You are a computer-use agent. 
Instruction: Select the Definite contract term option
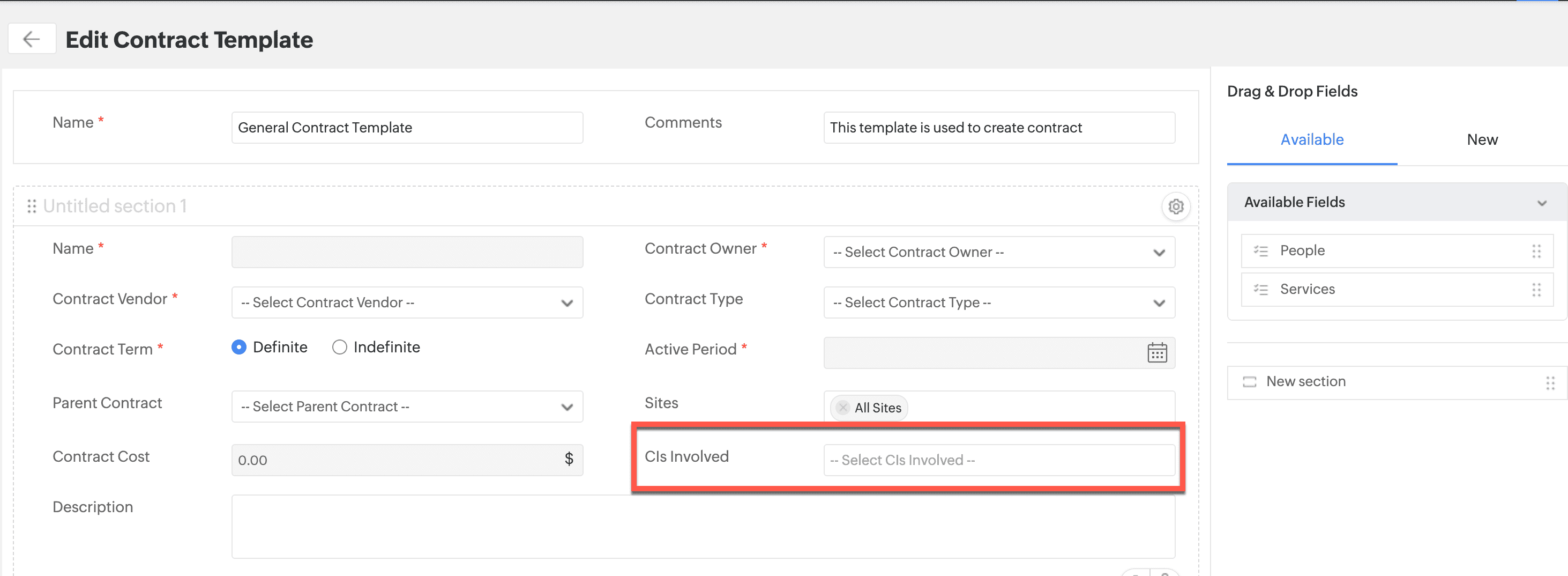pos(239,347)
